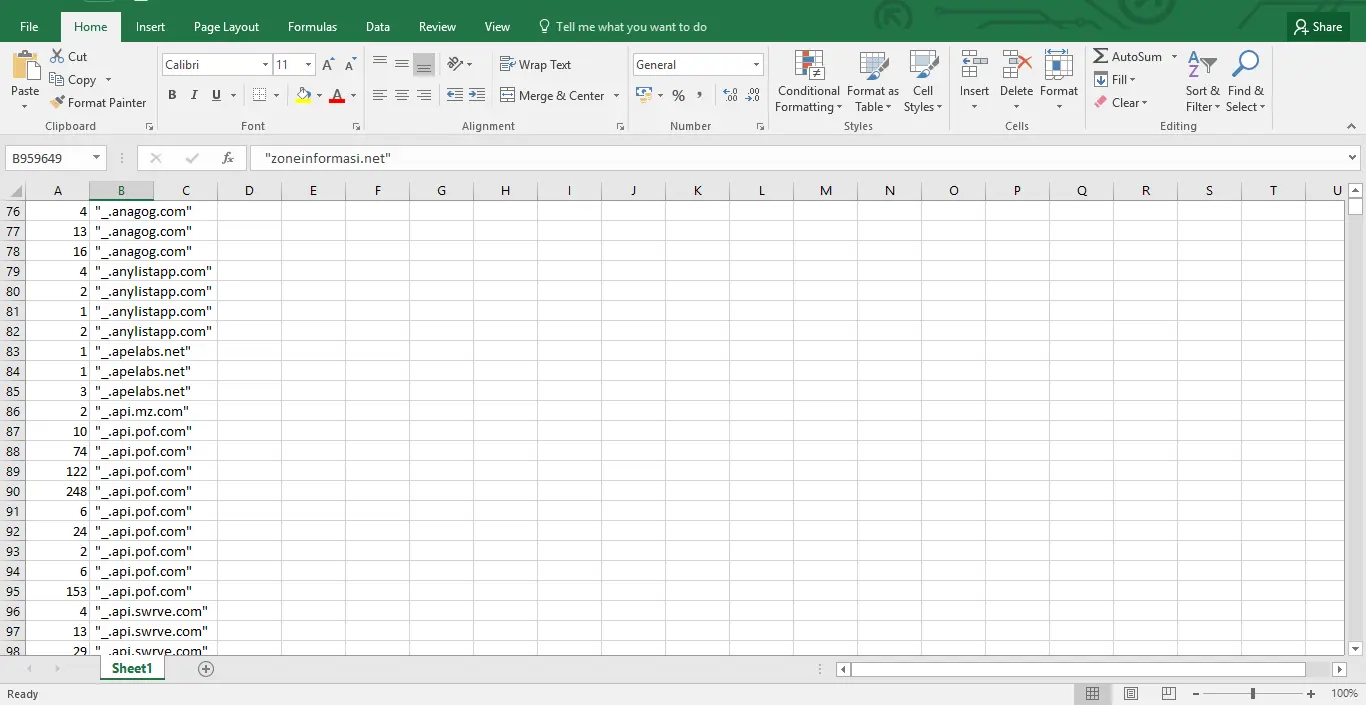Apply the red Font Color swatch
This screenshot has width=1366, height=705.
click(337, 95)
